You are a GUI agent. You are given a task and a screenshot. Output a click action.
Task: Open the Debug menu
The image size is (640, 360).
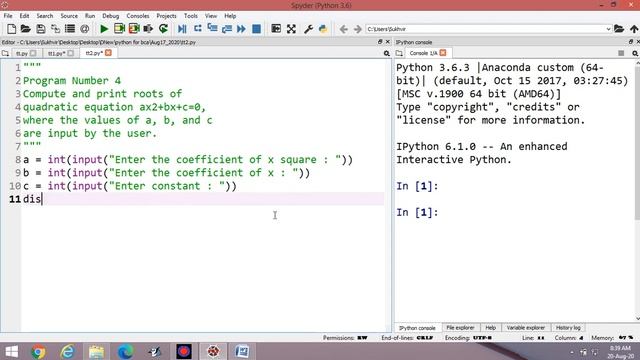(110, 16)
